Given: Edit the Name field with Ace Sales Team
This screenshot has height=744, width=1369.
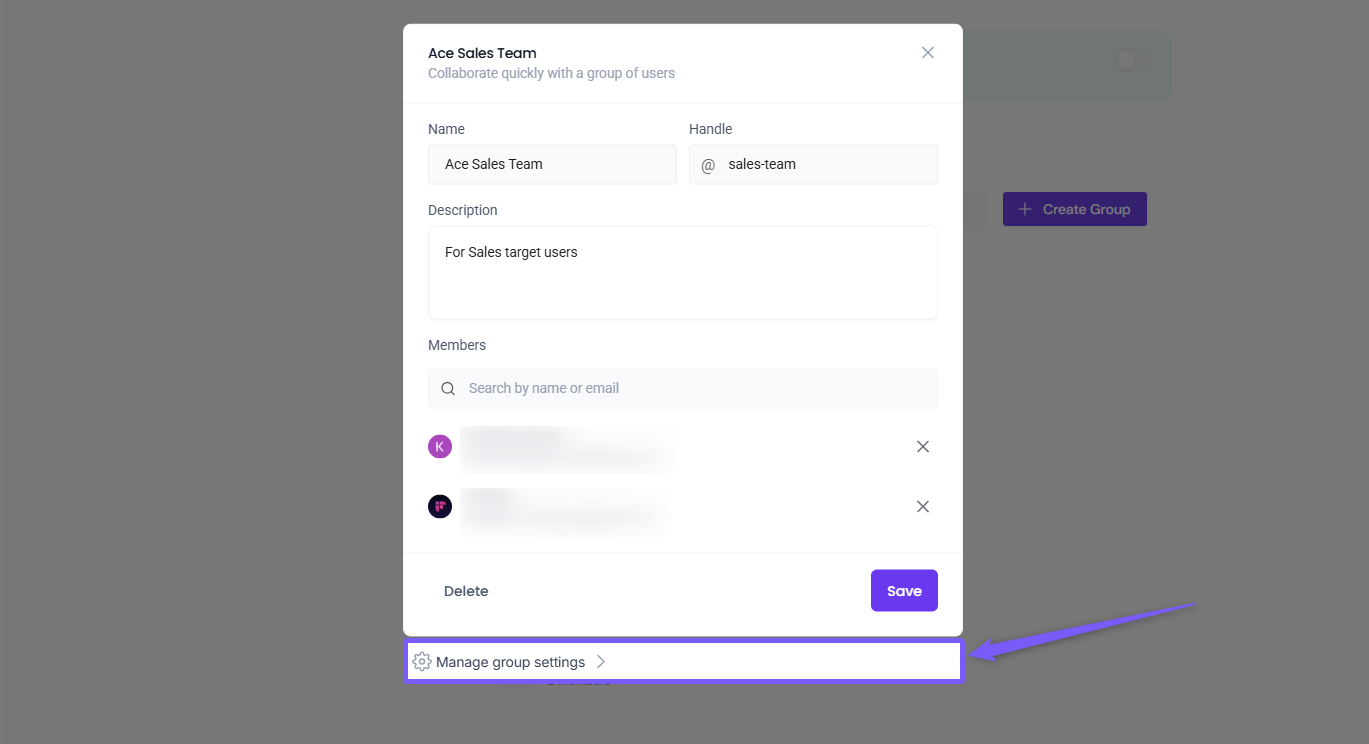Looking at the screenshot, I should pos(552,164).
